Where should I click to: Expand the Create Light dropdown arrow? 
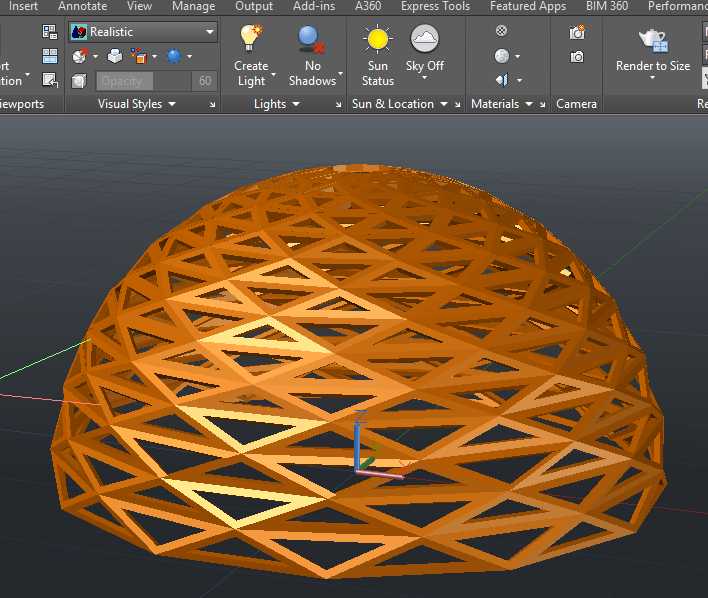274,75
